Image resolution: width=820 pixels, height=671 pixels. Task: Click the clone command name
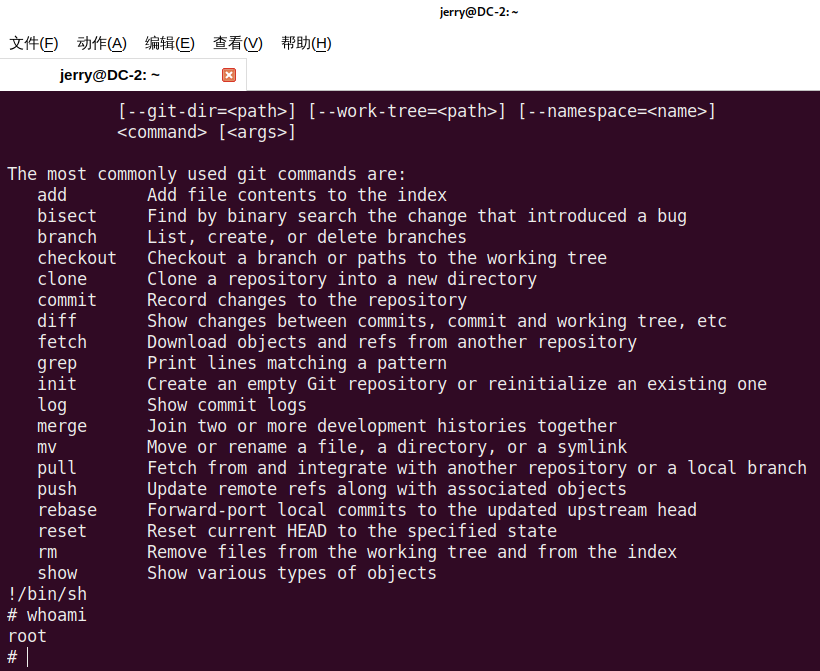tap(62, 279)
